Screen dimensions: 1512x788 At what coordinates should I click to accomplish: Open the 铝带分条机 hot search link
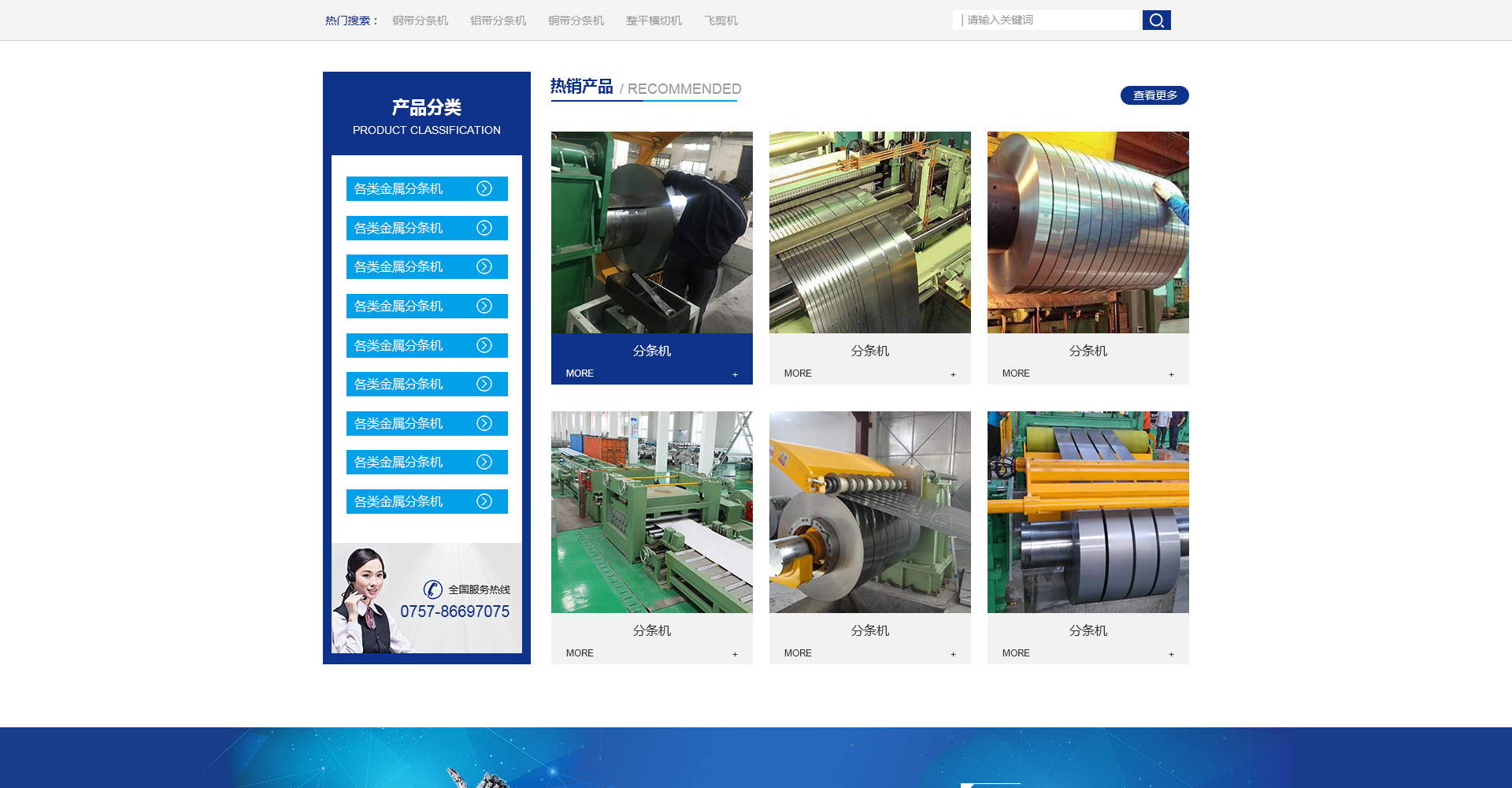[498, 20]
